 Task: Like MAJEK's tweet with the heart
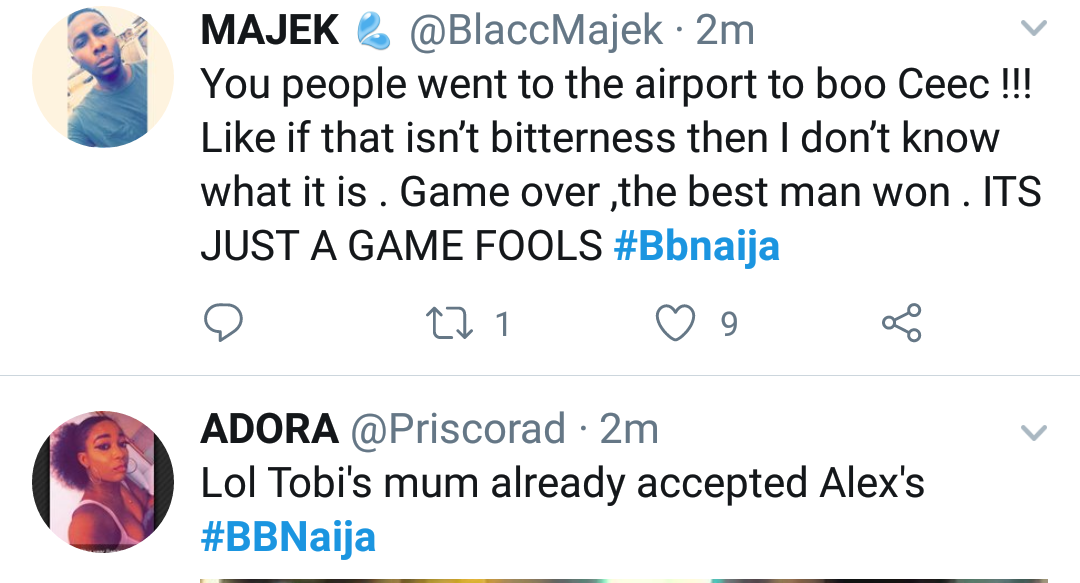675,323
